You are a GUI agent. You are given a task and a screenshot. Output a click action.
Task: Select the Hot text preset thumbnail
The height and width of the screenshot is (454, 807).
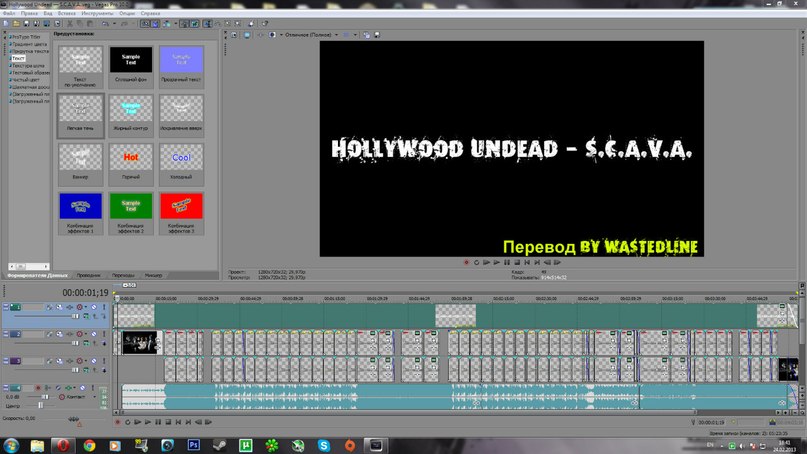[x=131, y=158]
